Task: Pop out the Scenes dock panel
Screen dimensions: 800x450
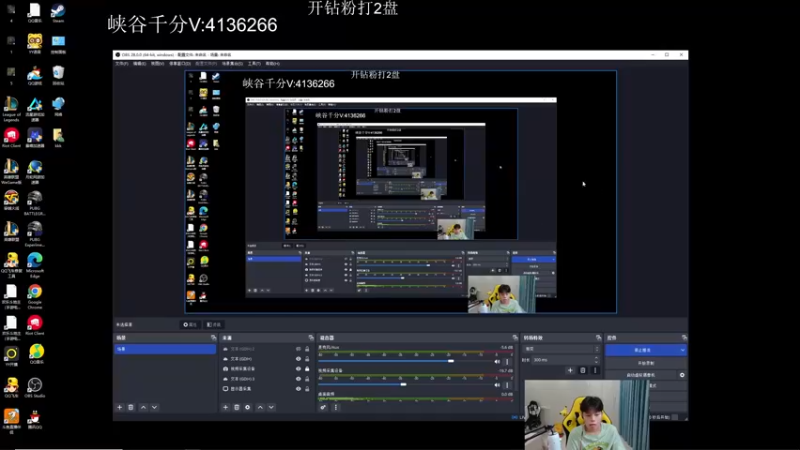Action: coord(213,338)
